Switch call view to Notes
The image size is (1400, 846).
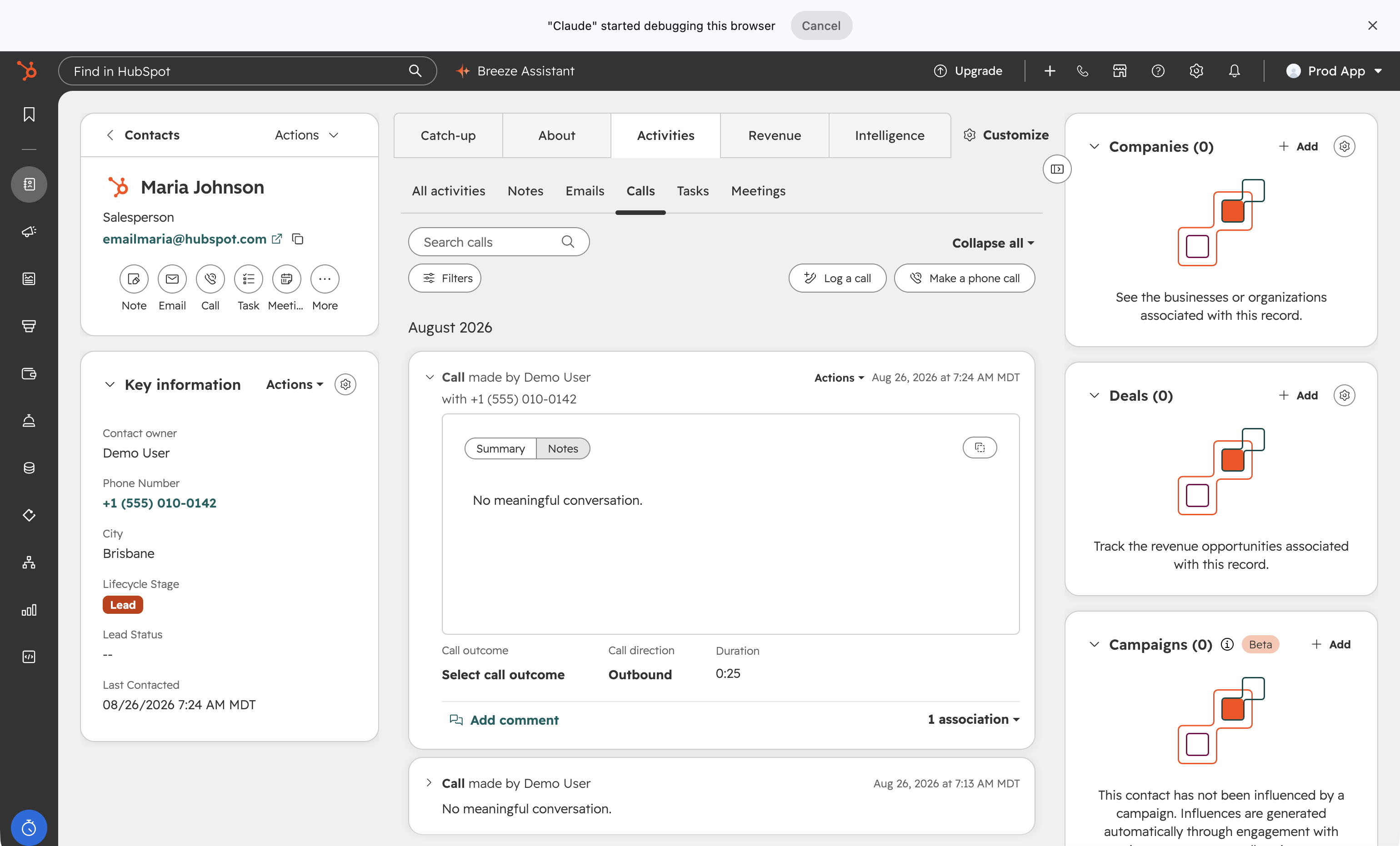pyautogui.click(x=563, y=448)
